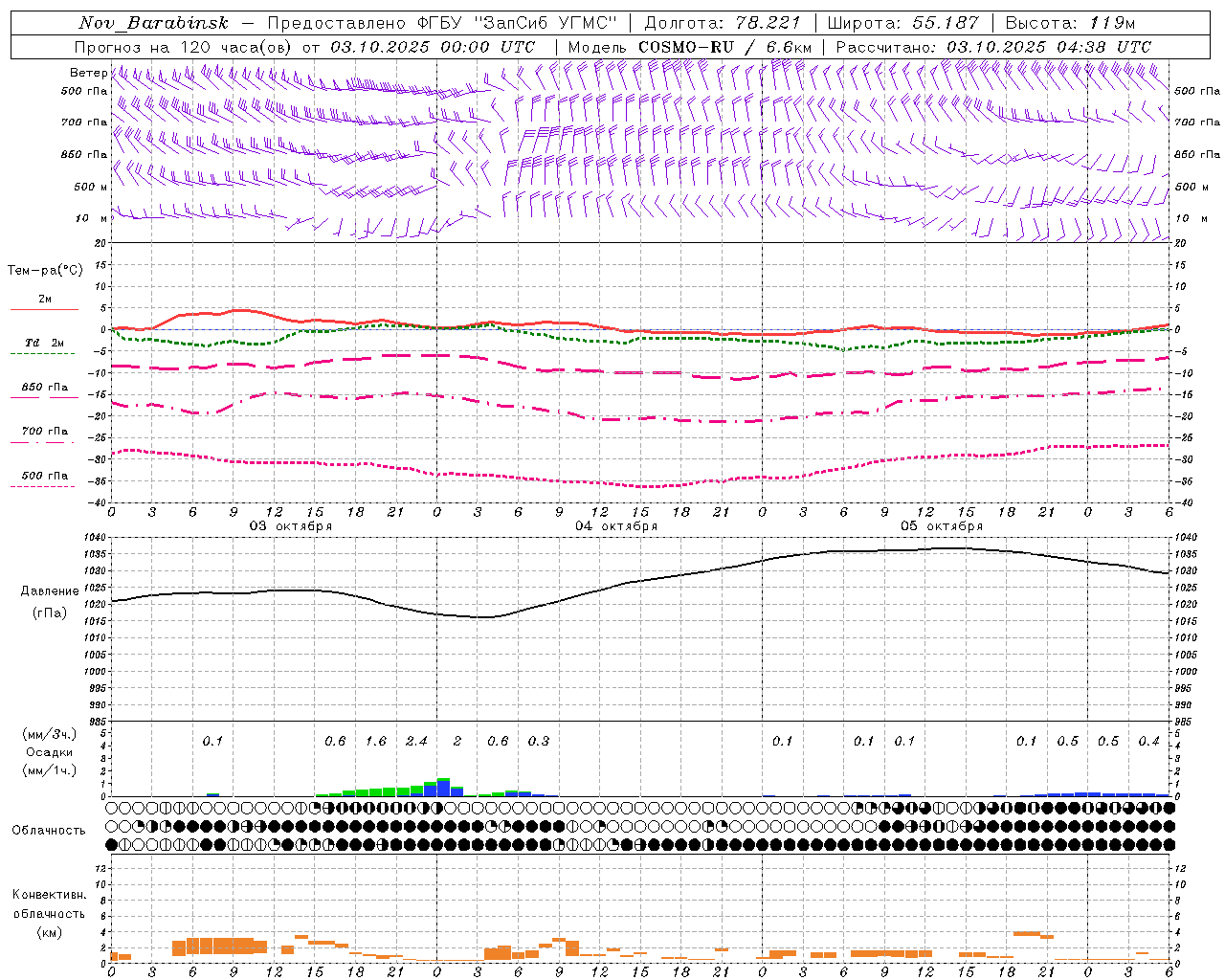This screenshot has height=980, width=1225.
Task: Click the Модель COSMO-RU / 6.6км label
Action: [x=690, y=47]
